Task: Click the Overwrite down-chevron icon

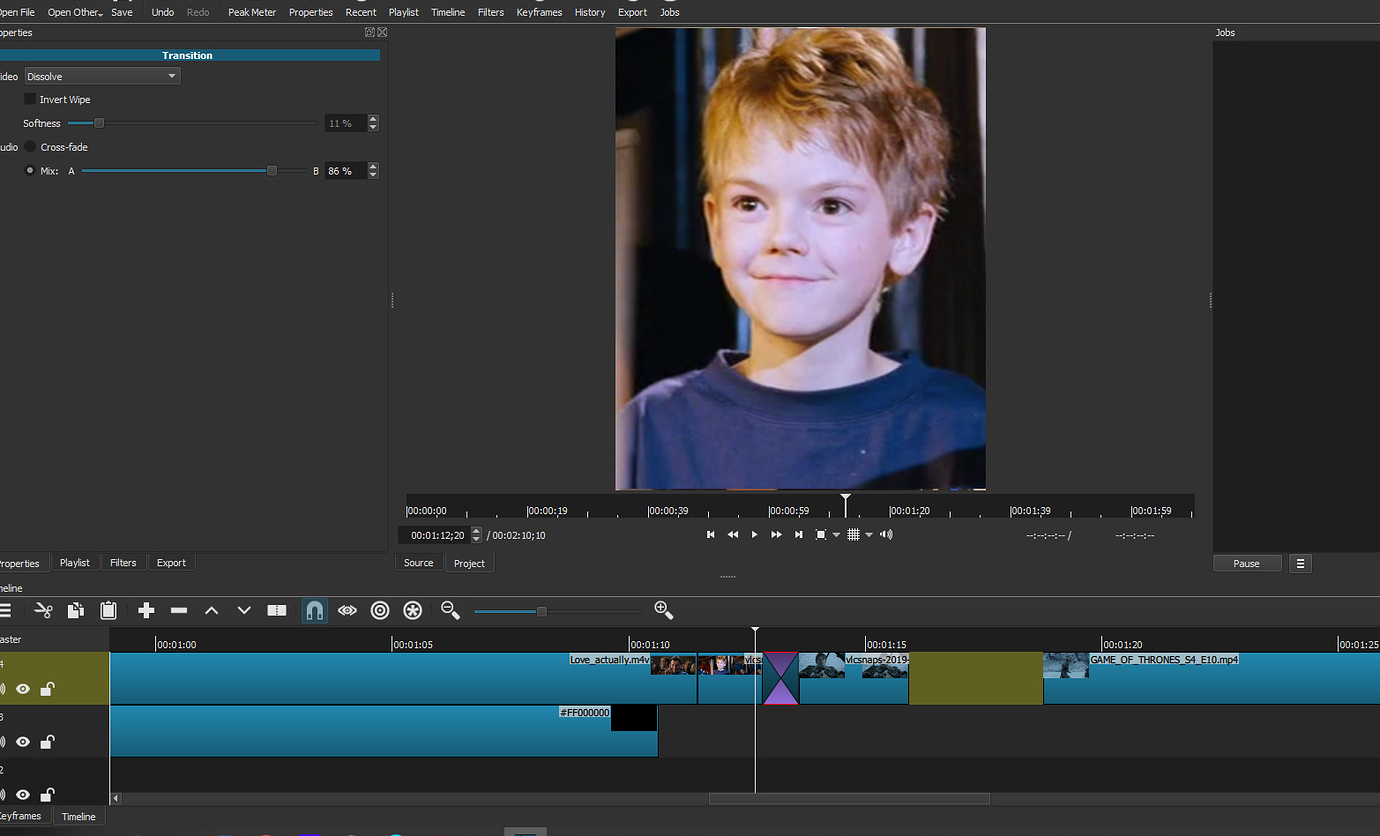Action: pos(244,610)
